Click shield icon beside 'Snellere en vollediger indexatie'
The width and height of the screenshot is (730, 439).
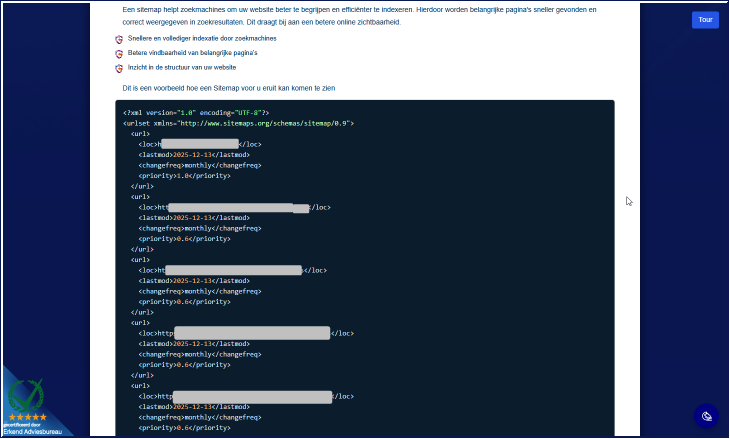tap(119, 39)
